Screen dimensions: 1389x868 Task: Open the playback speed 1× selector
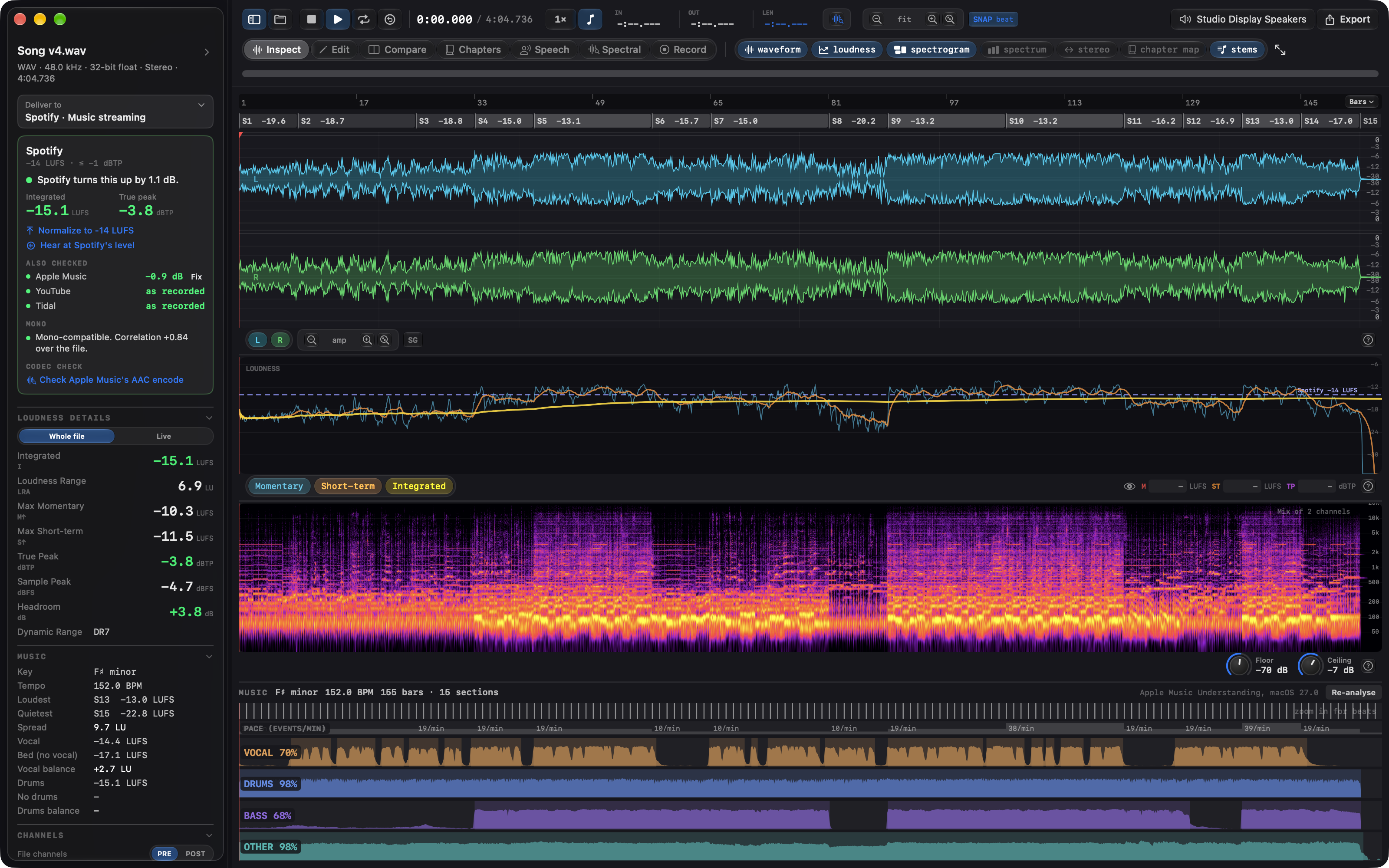560,20
